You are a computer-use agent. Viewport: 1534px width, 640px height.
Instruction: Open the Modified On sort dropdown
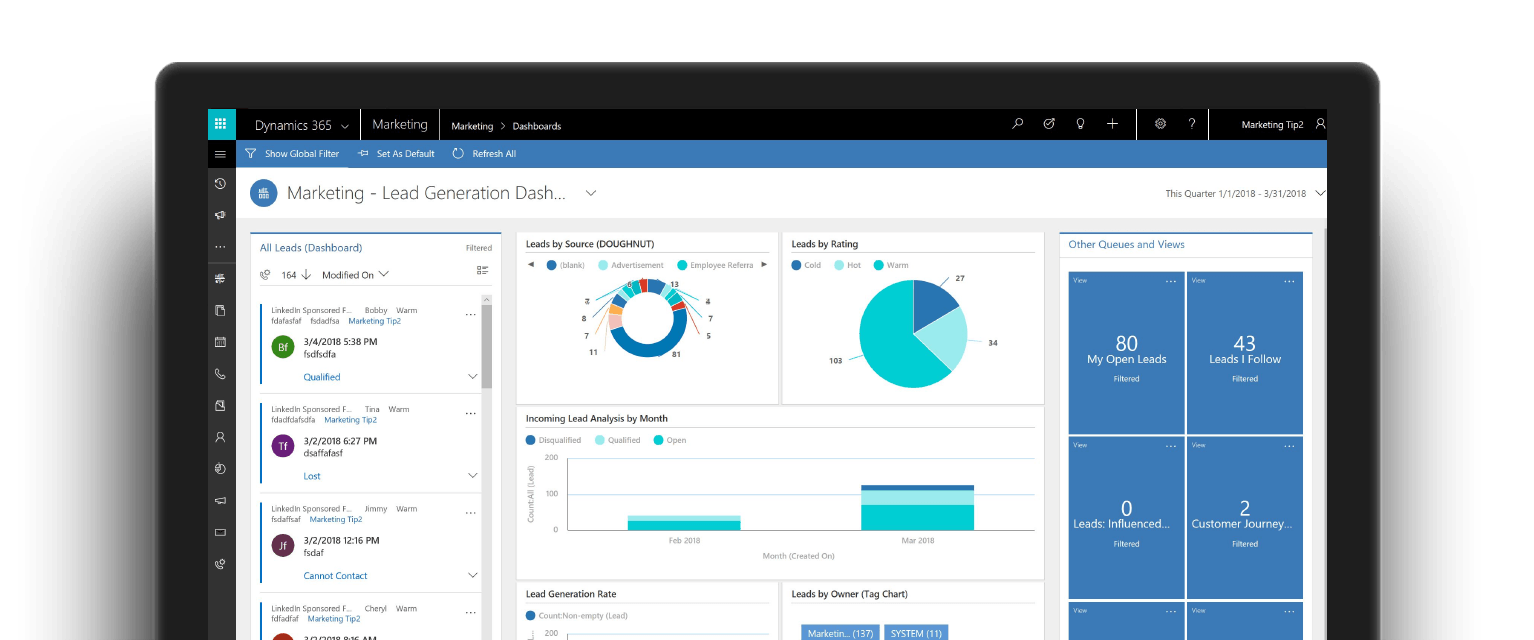click(x=355, y=275)
